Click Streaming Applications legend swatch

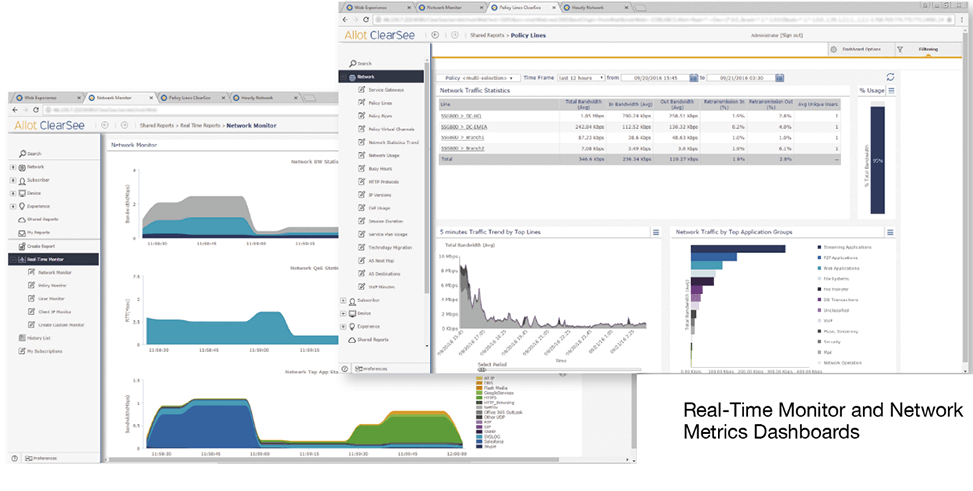pos(819,247)
